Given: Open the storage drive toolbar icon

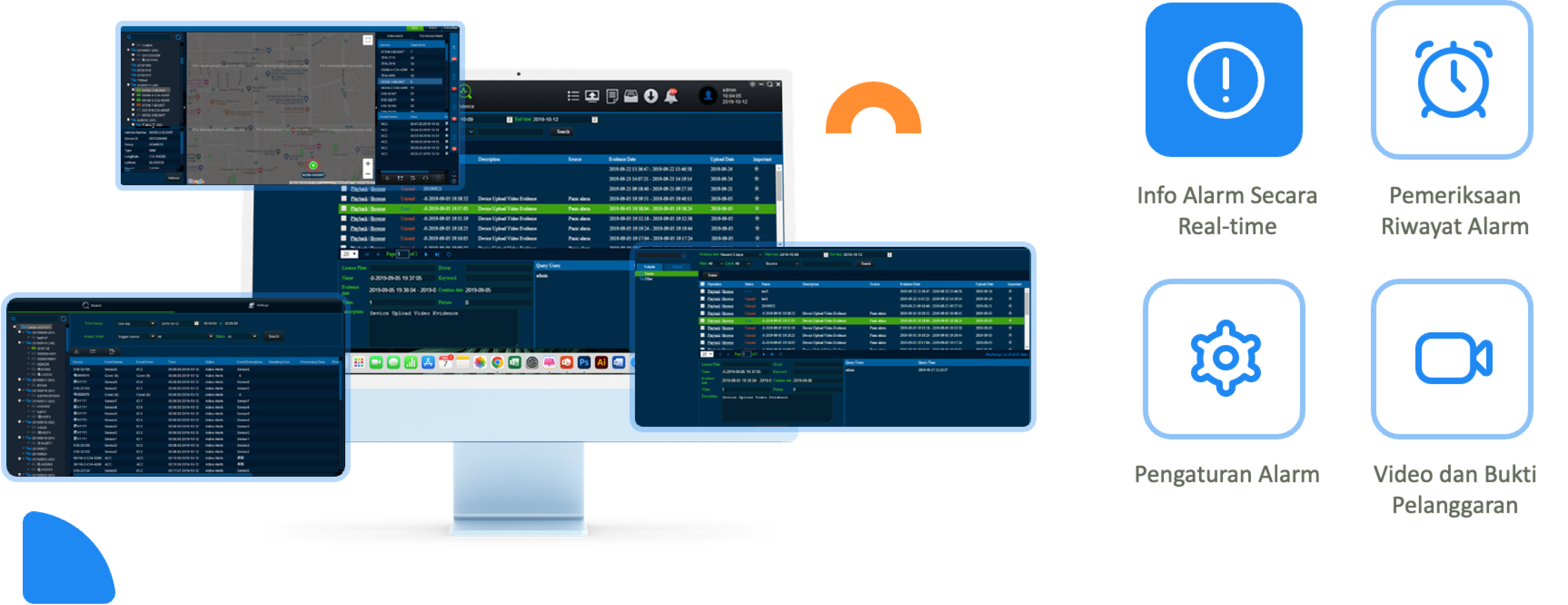Looking at the screenshot, I should [631, 96].
